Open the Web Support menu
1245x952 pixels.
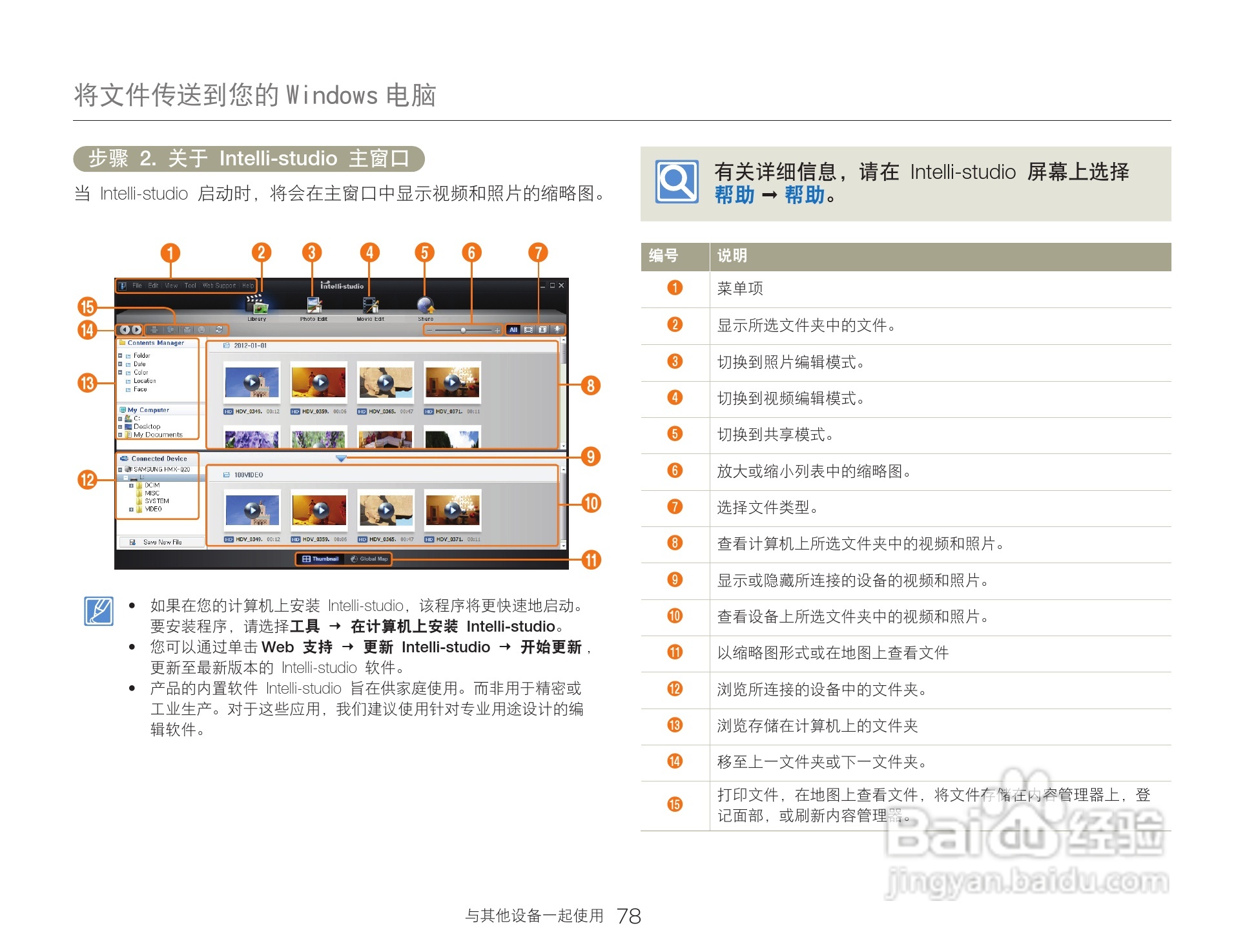pyautogui.click(x=219, y=285)
